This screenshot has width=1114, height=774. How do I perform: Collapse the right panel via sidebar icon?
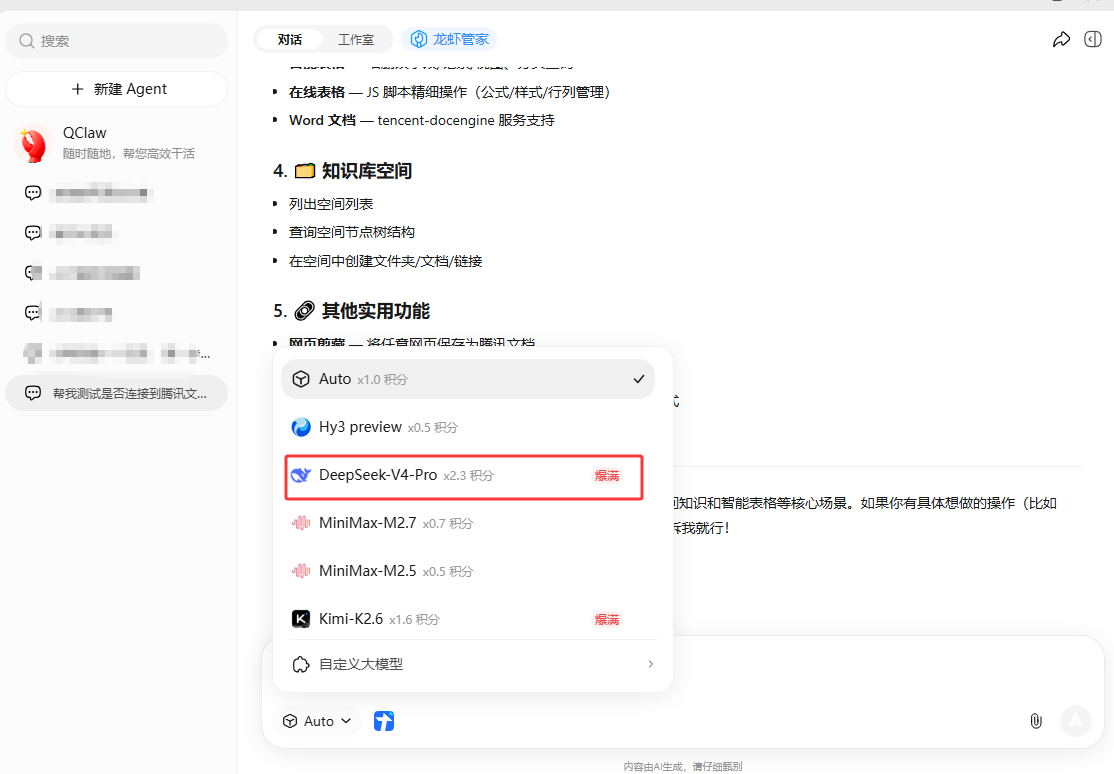coord(1092,39)
